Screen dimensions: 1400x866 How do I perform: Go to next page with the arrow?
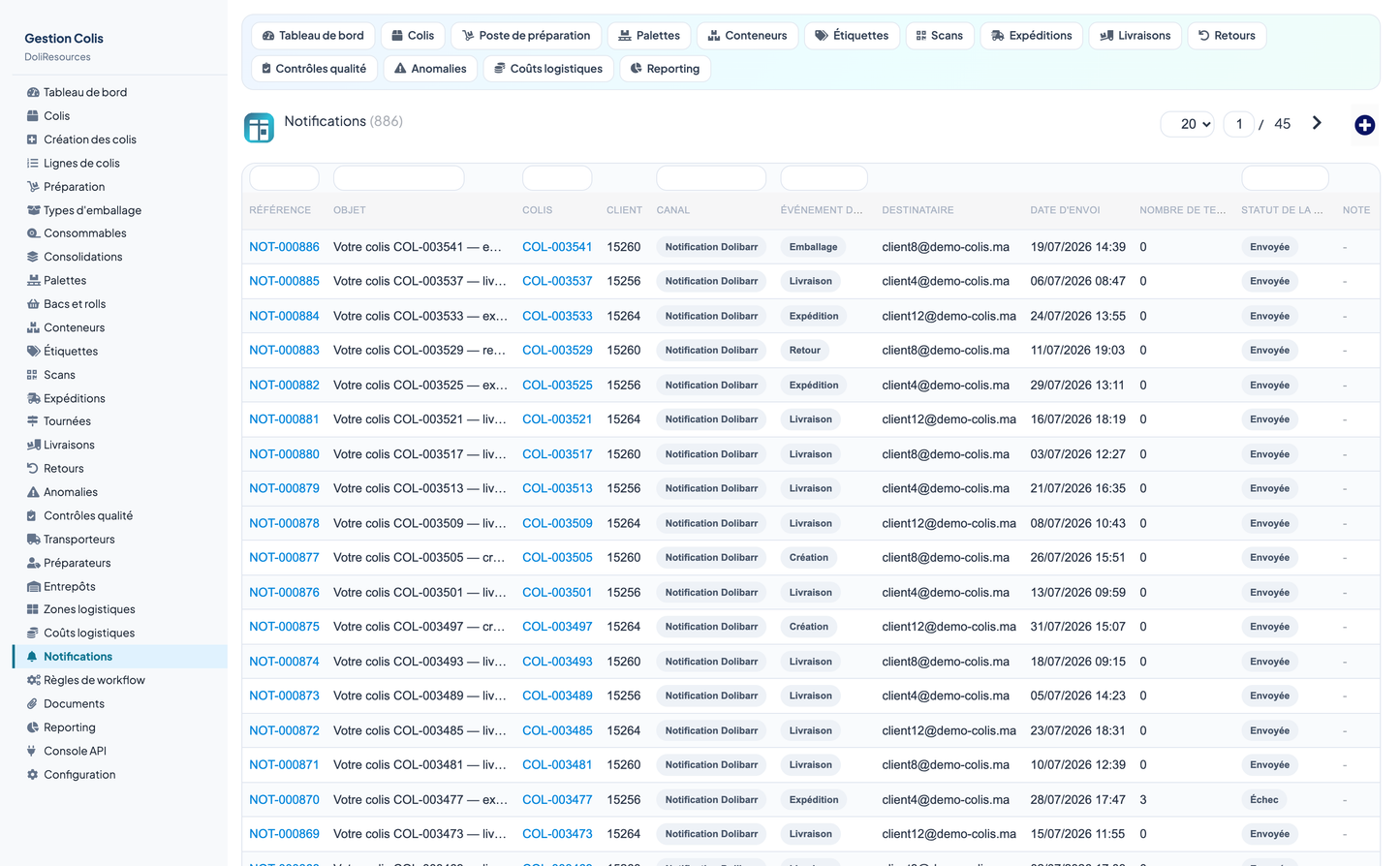pos(1317,123)
